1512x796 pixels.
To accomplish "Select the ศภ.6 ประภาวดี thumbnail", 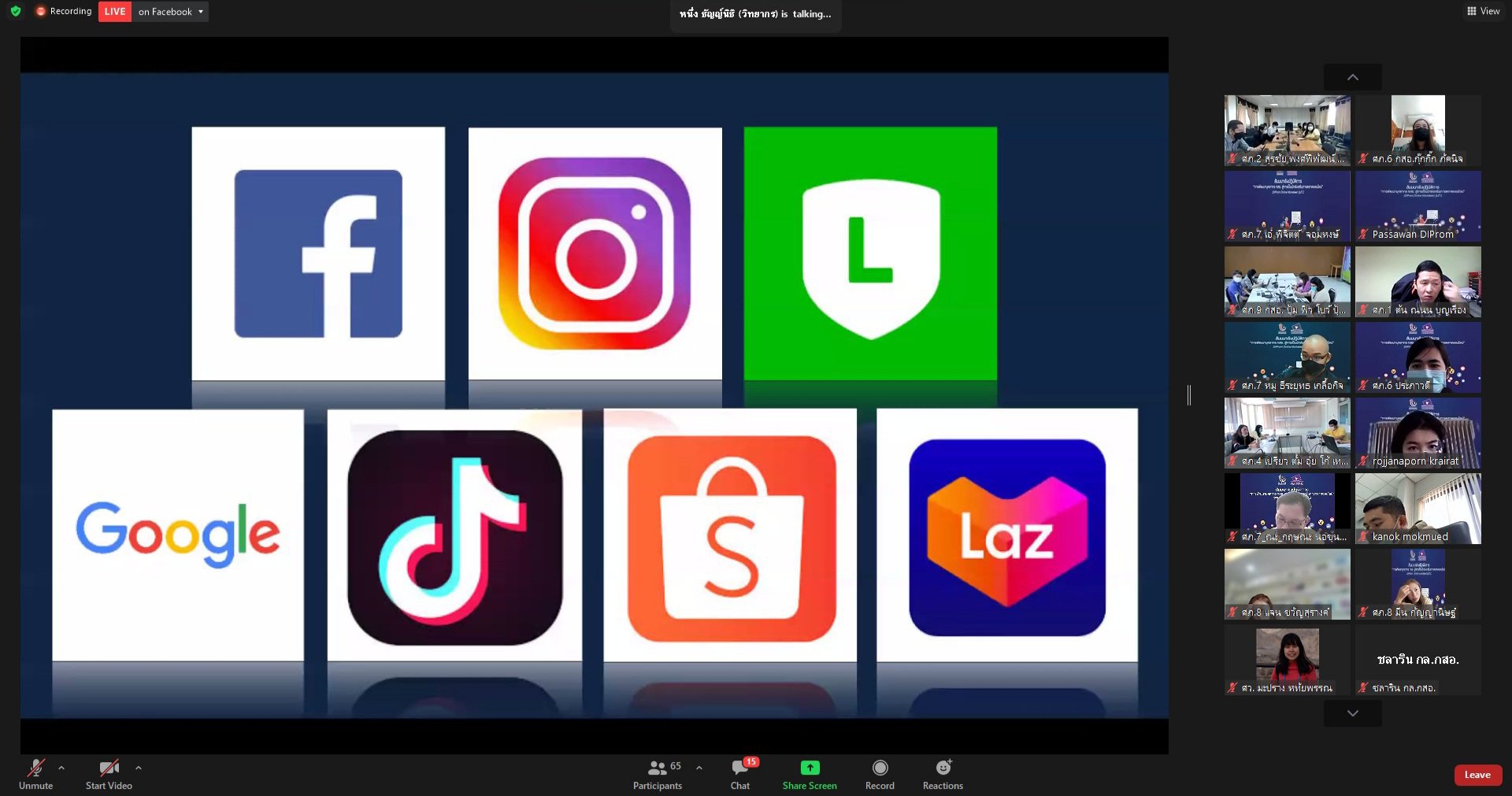I will pos(1418,357).
